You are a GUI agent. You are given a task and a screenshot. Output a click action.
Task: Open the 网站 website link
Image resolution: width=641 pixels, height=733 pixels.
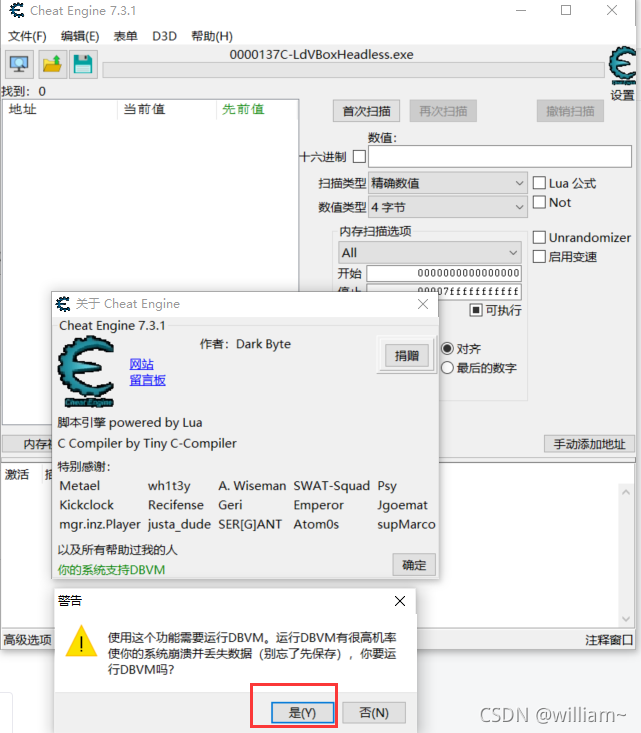(x=142, y=364)
